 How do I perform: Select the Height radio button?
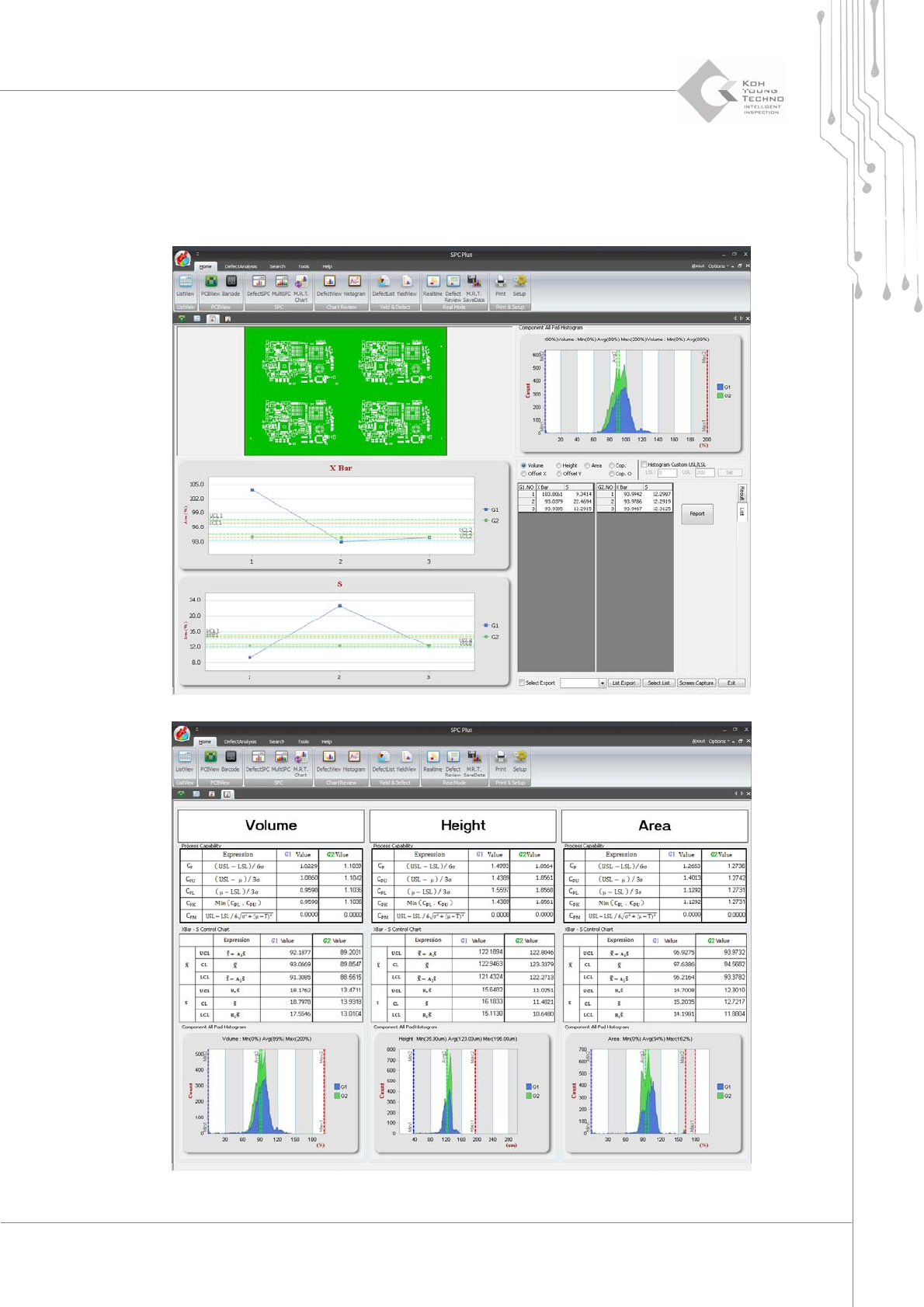tap(559, 466)
